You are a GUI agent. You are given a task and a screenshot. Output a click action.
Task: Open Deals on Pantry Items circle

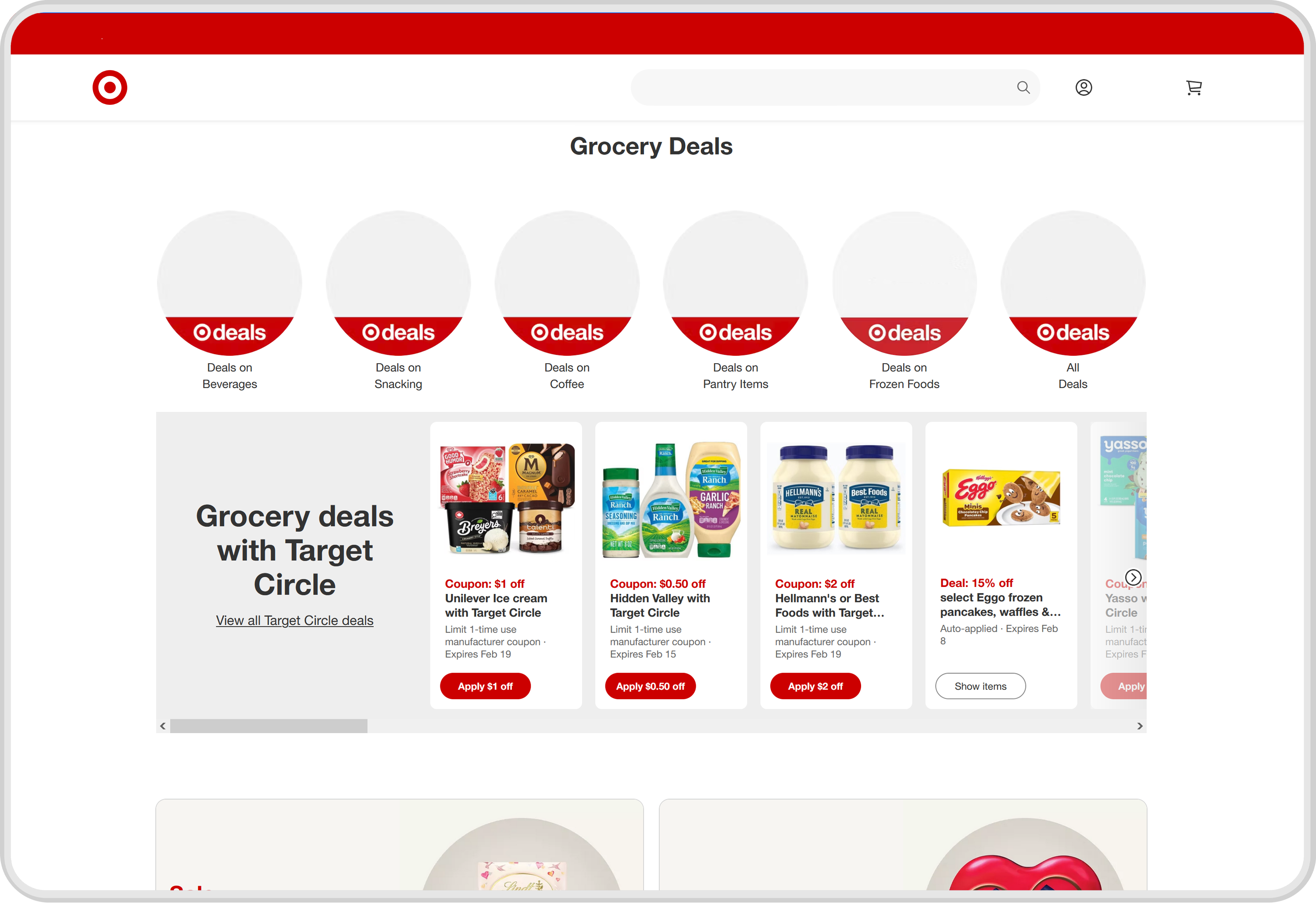click(x=735, y=283)
